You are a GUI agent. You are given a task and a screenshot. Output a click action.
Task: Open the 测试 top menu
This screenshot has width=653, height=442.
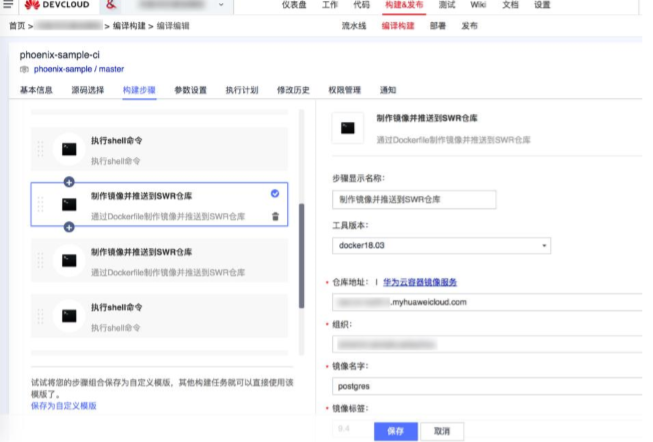click(447, 5)
